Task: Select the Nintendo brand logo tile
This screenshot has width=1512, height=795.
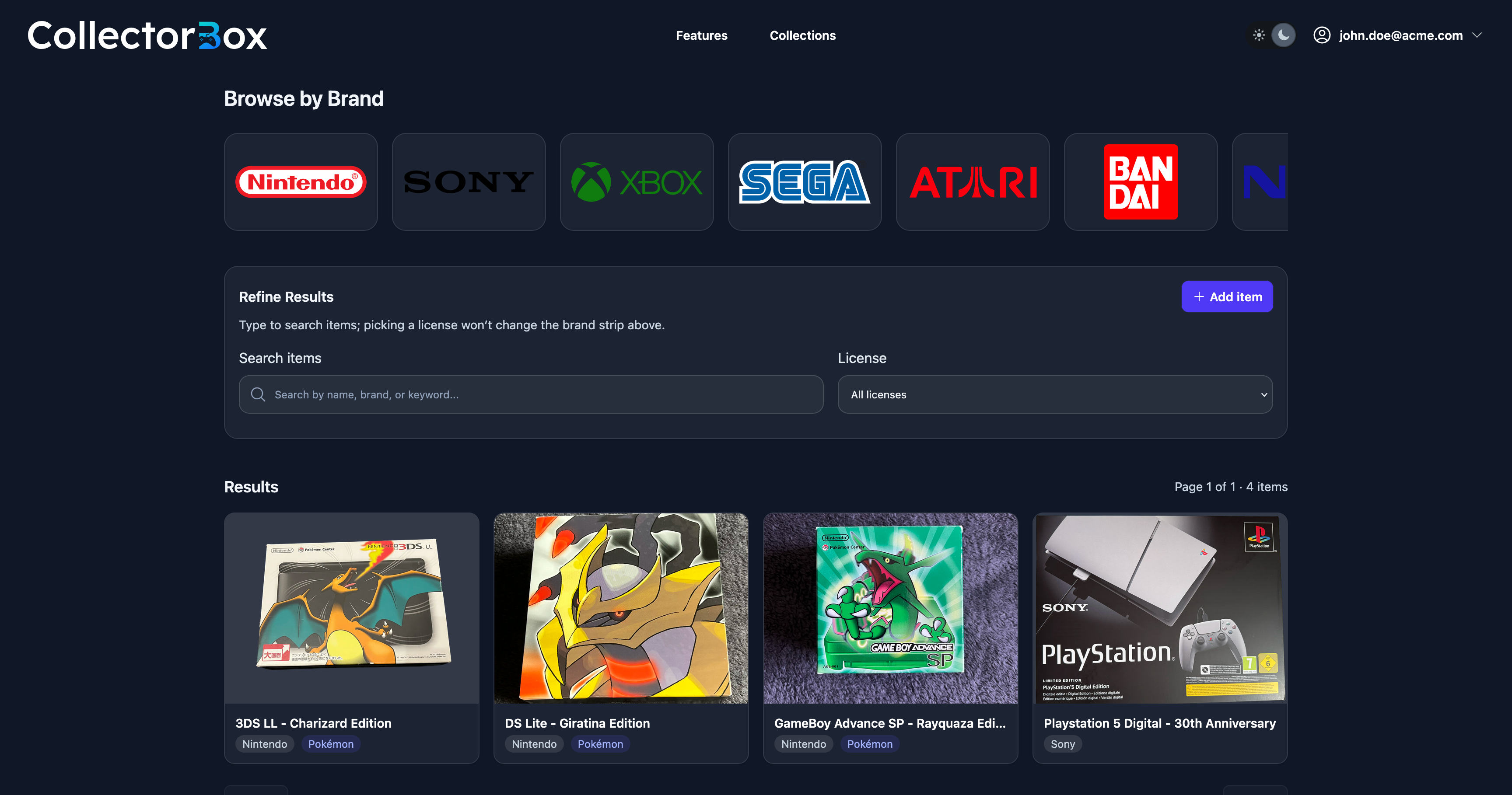Action: 301,182
